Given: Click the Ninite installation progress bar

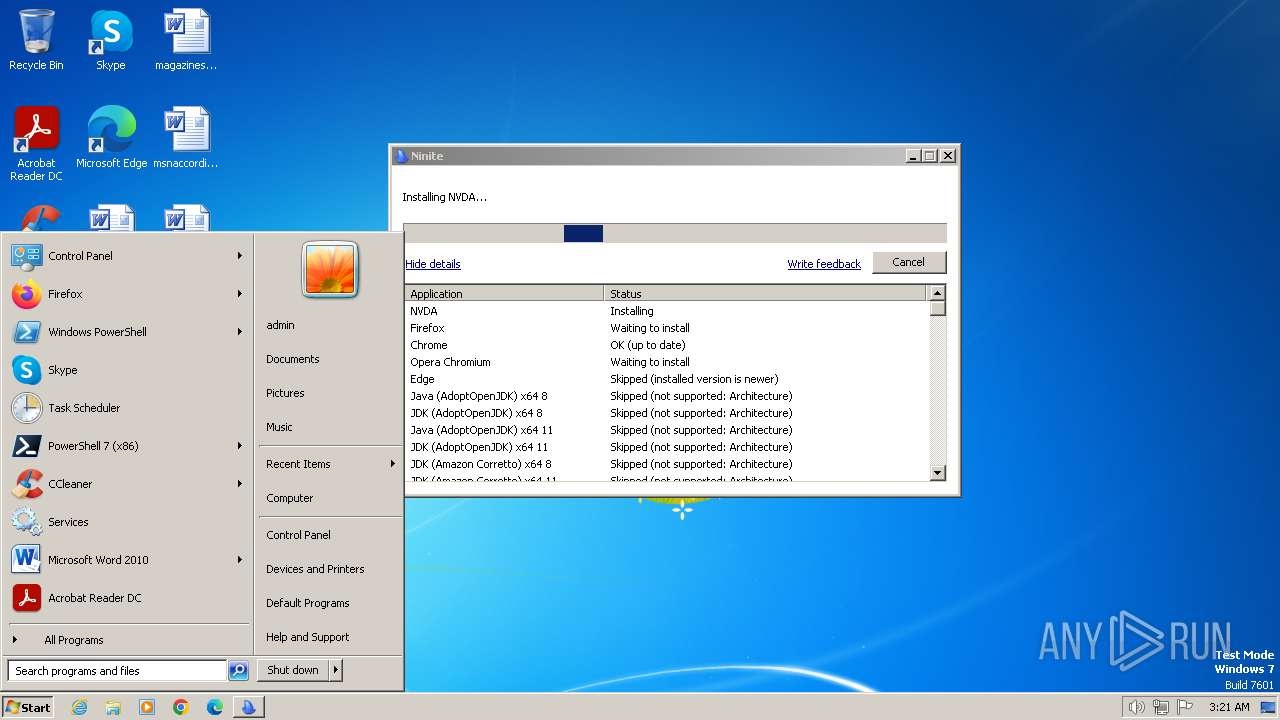Looking at the screenshot, I should click(x=675, y=233).
